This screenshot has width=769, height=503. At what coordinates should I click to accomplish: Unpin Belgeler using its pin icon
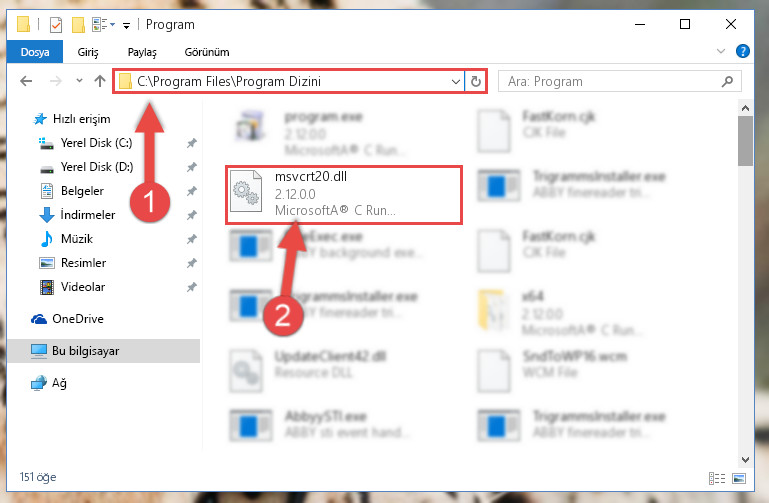(x=191, y=191)
